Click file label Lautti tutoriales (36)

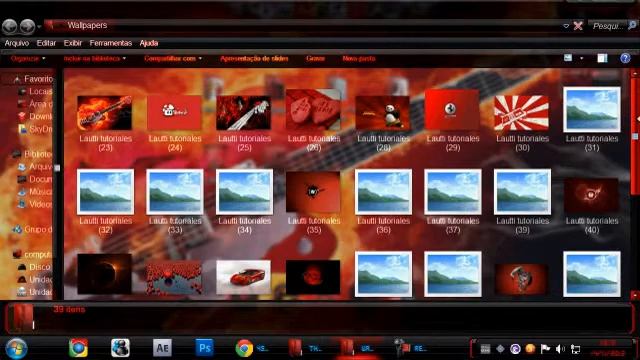tap(383, 225)
